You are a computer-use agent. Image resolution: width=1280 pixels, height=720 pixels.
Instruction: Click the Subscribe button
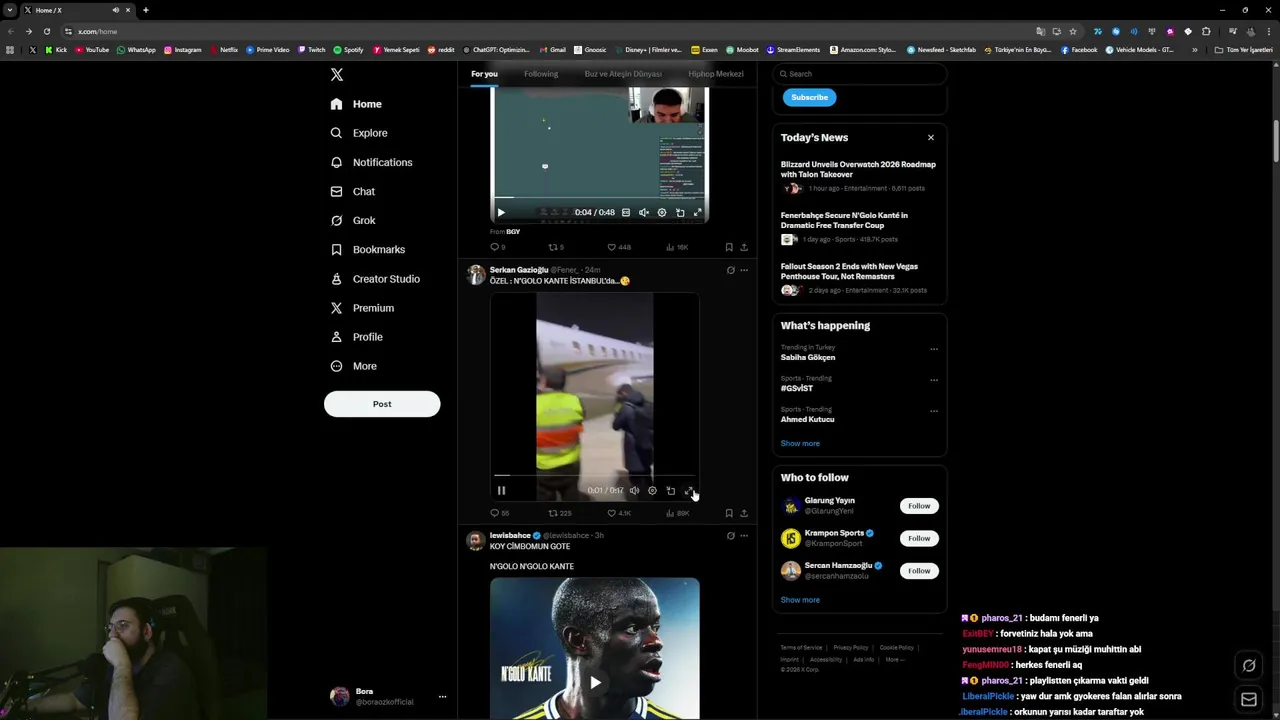810,97
